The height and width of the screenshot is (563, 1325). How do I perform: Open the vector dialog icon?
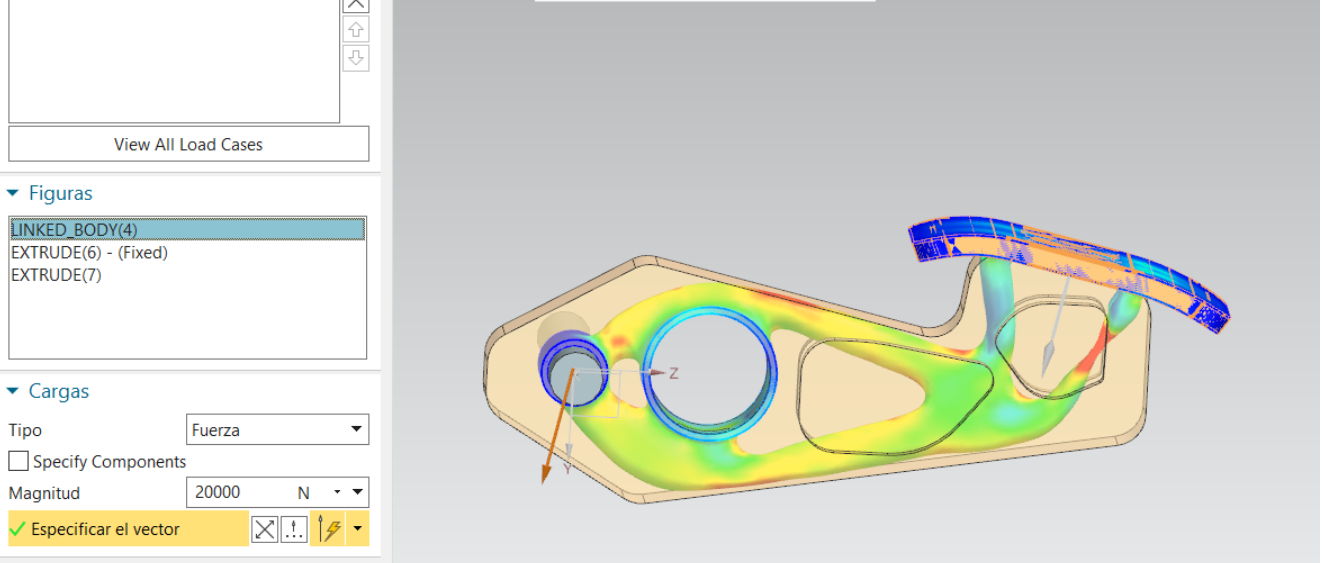coord(294,529)
